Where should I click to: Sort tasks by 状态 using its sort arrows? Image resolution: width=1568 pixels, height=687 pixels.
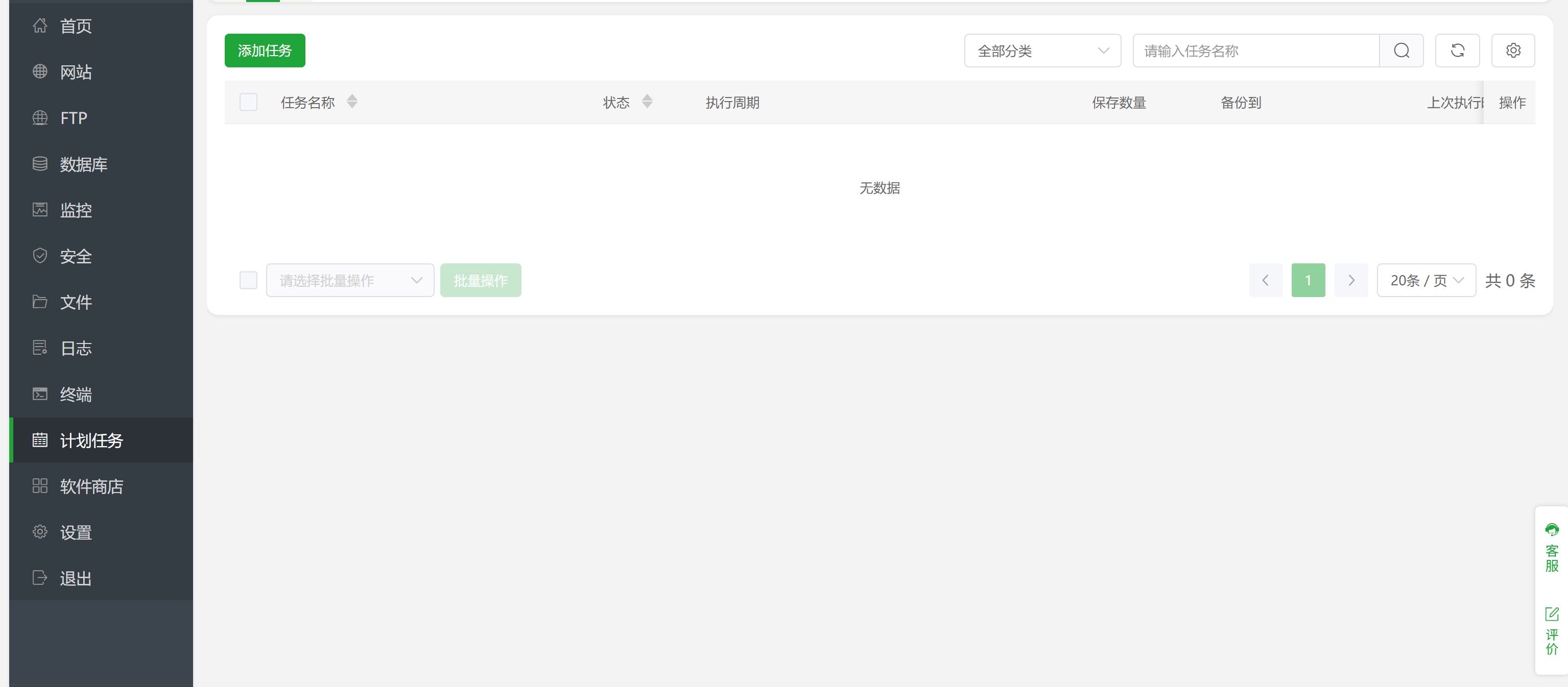647,102
